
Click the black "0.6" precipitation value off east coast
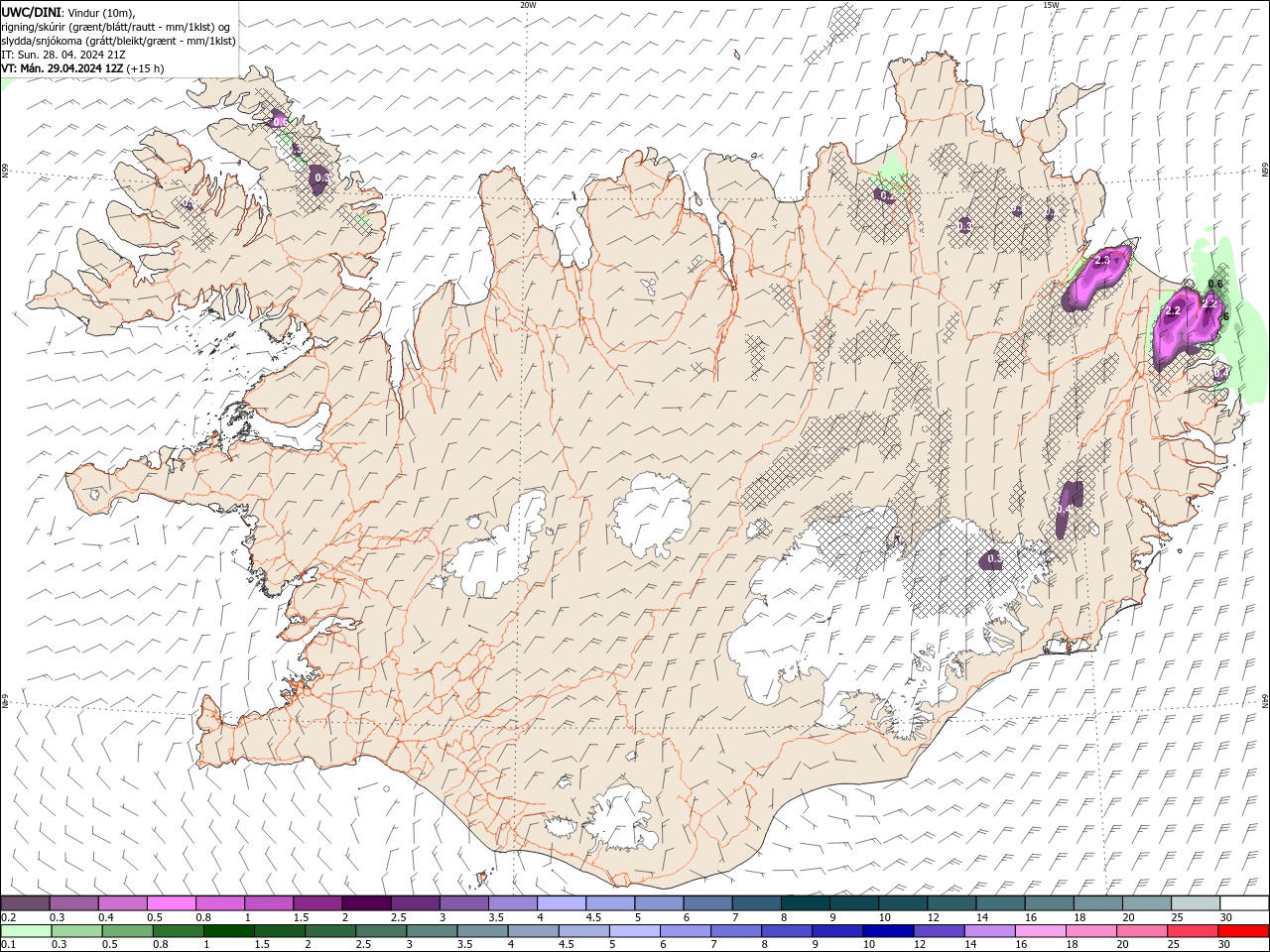click(x=1216, y=285)
